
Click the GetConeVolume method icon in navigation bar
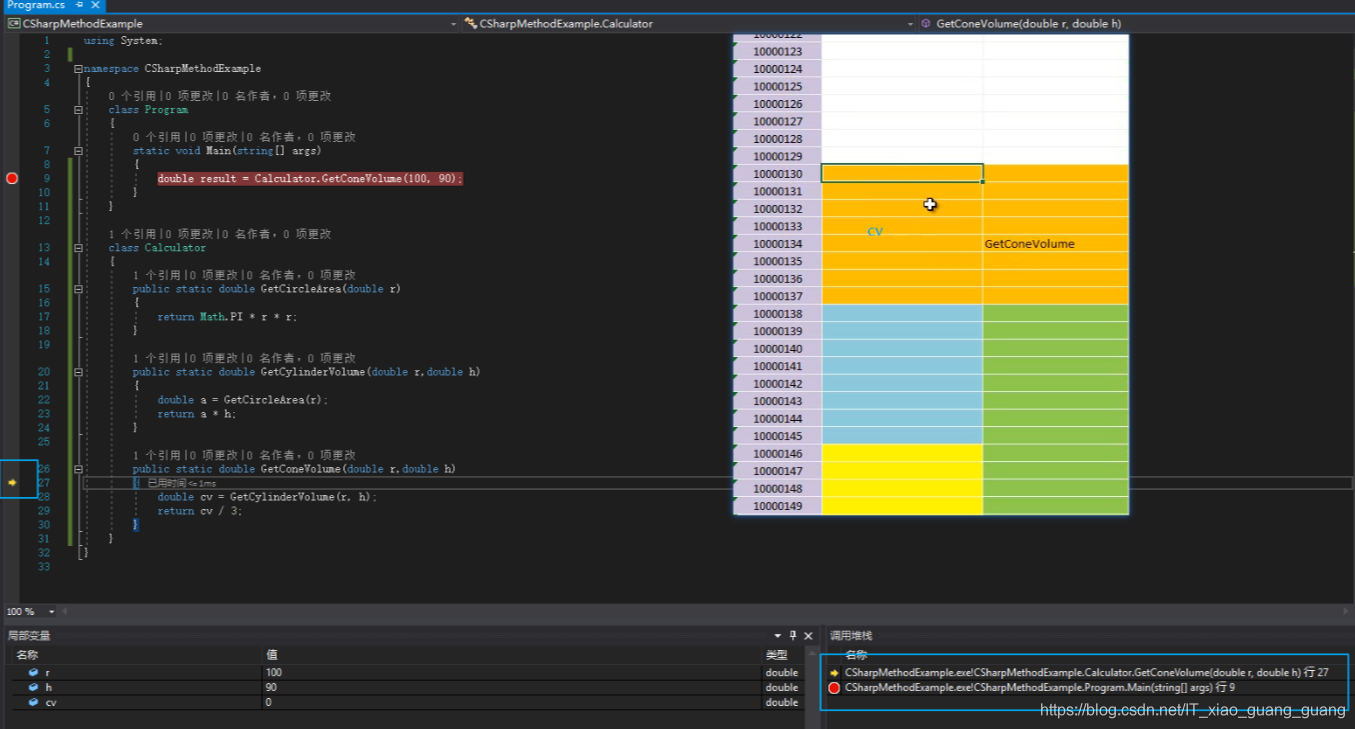(926, 23)
